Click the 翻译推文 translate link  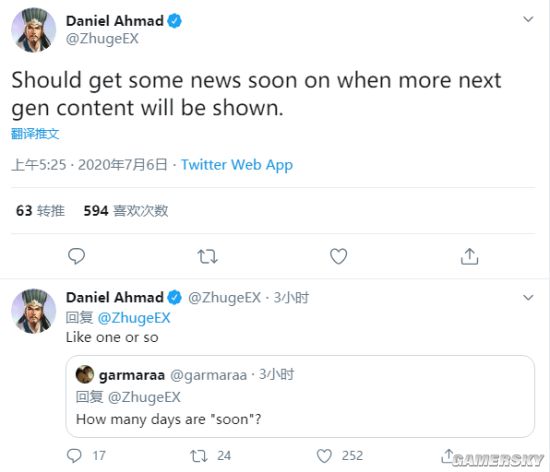pos(35,134)
